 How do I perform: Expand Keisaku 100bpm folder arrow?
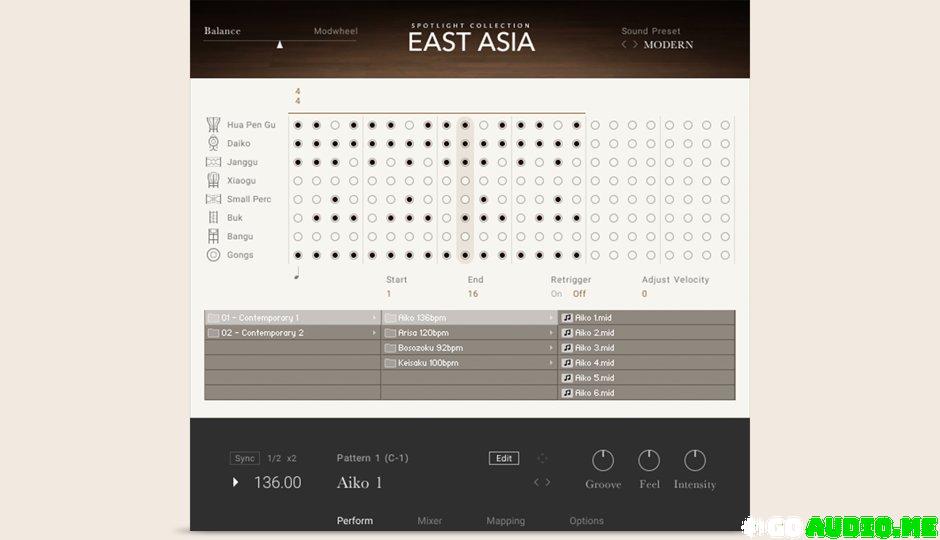(551, 363)
